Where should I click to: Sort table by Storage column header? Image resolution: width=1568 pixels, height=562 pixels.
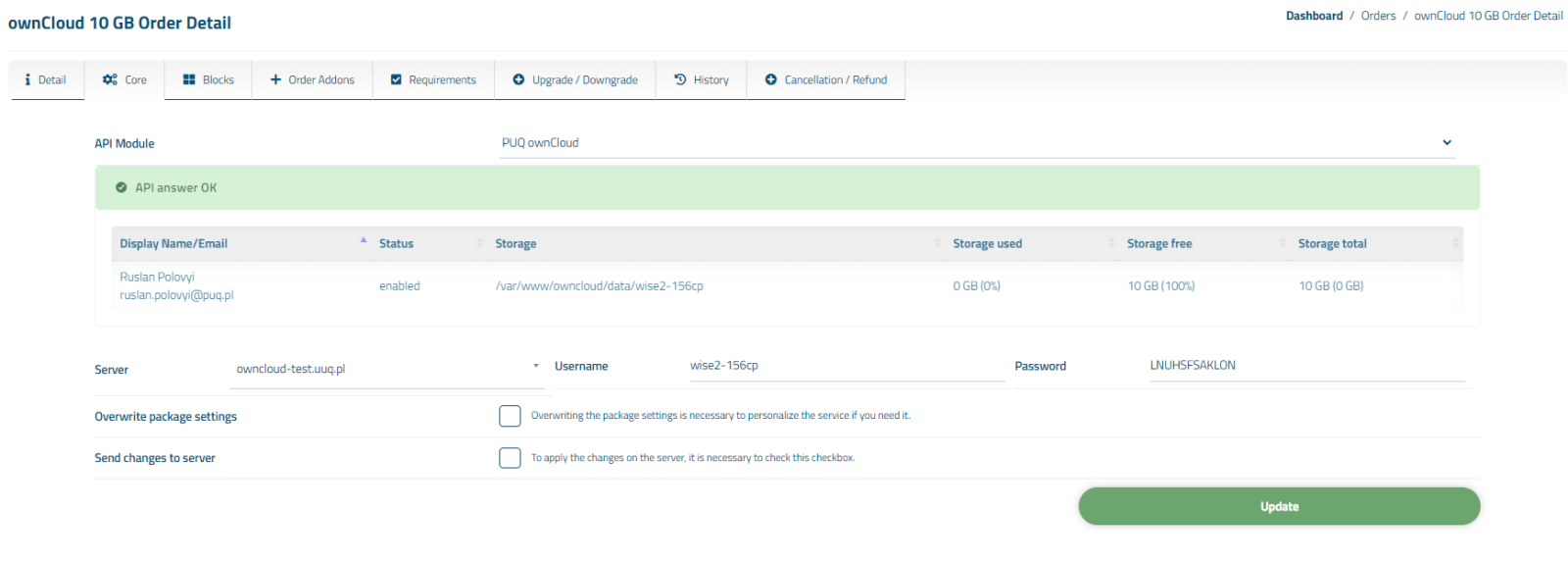tap(716, 244)
